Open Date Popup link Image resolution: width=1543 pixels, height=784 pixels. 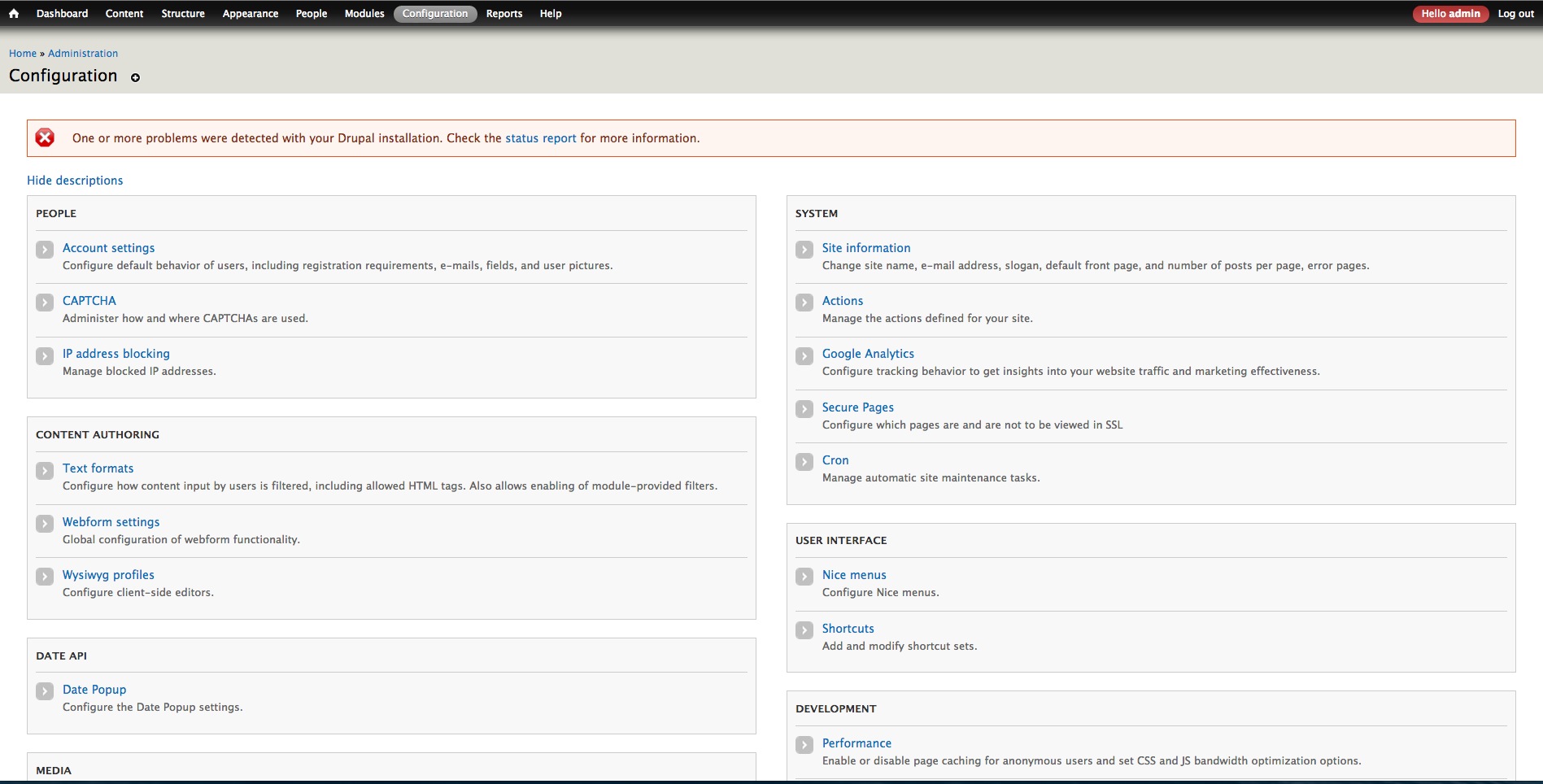94,690
